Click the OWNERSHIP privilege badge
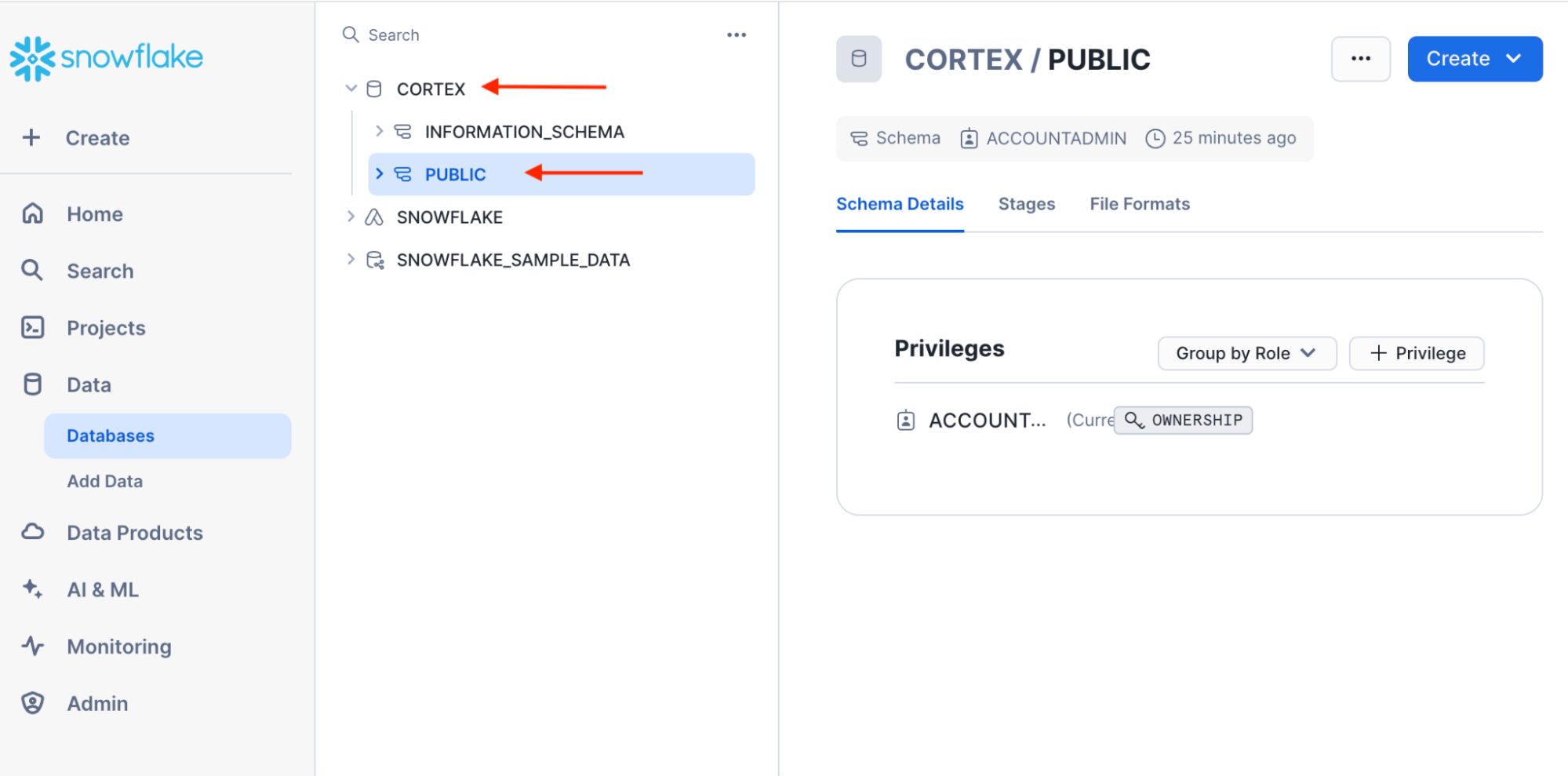The width and height of the screenshot is (1568, 776). [x=1184, y=420]
